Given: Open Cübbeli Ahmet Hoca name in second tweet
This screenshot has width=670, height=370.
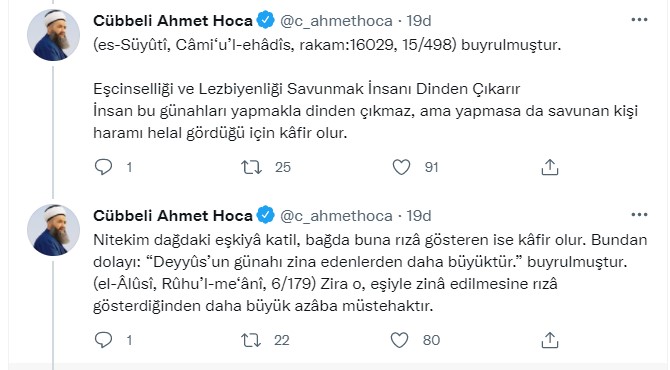Looking at the screenshot, I should [173, 215].
